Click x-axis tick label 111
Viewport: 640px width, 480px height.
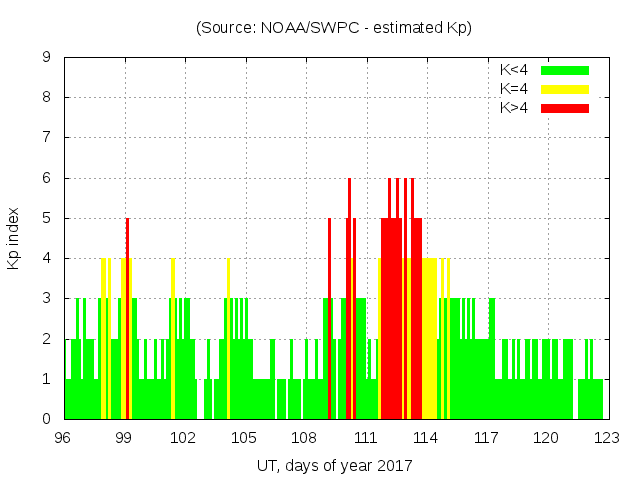pos(365,438)
